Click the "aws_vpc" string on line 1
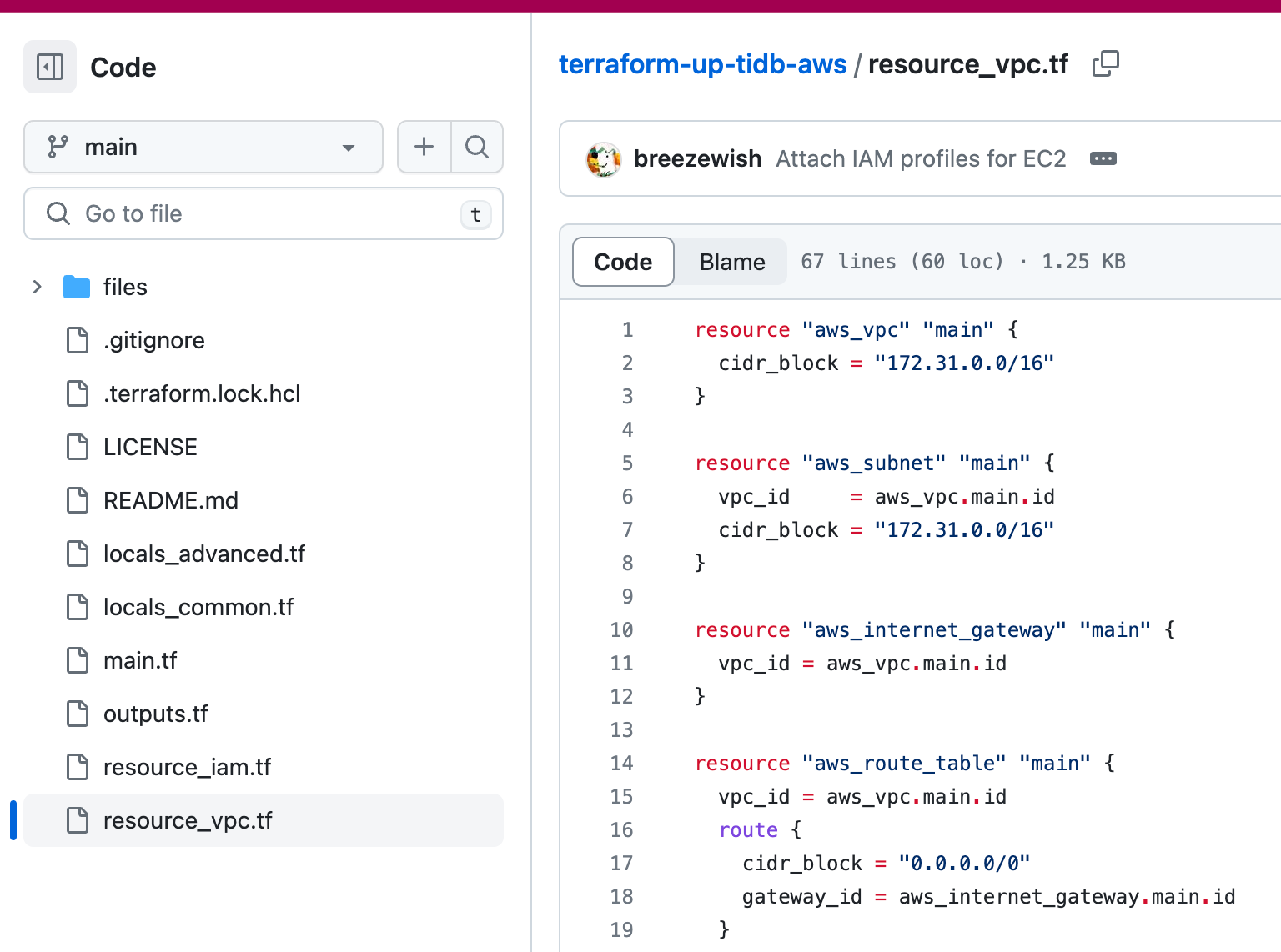Image resolution: width=1281 pixels, height=952 pixels. point(856,329)
